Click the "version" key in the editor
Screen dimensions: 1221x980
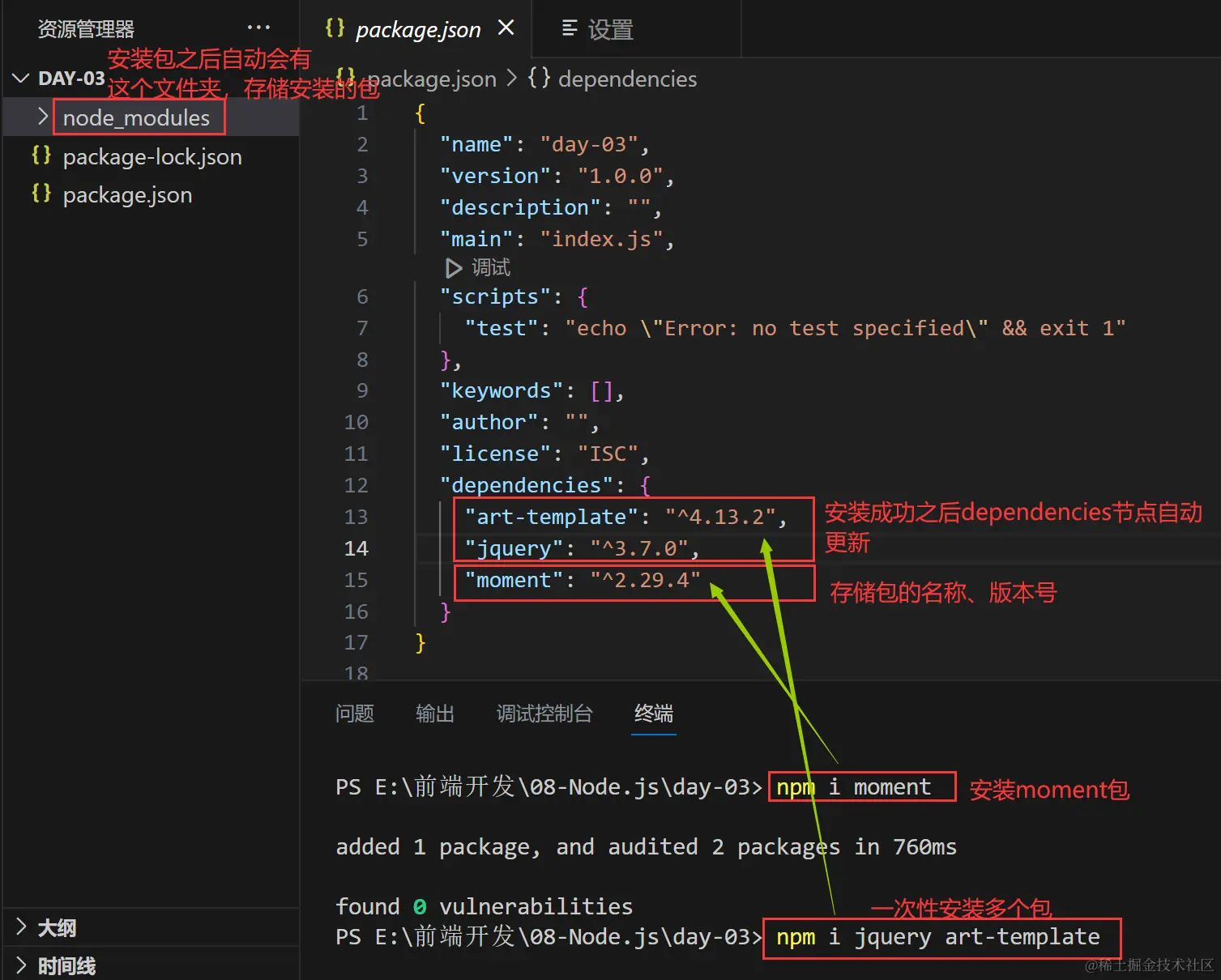[496, 176]
